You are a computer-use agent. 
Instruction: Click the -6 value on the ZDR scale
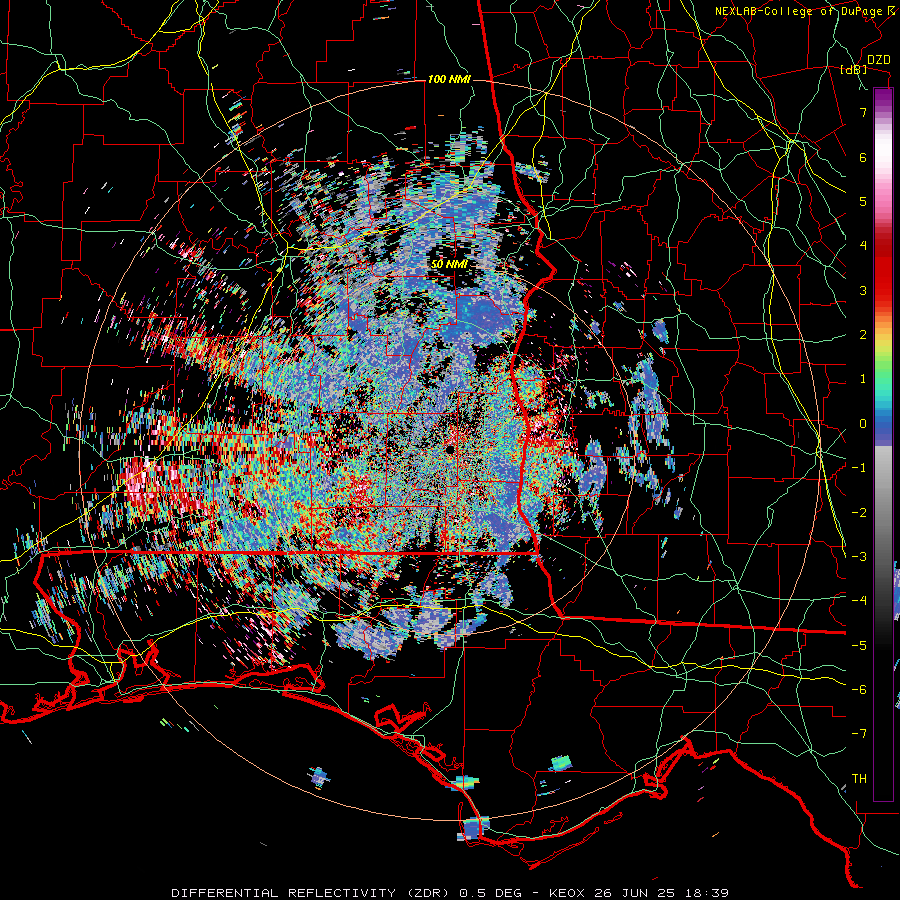[859, 689]
